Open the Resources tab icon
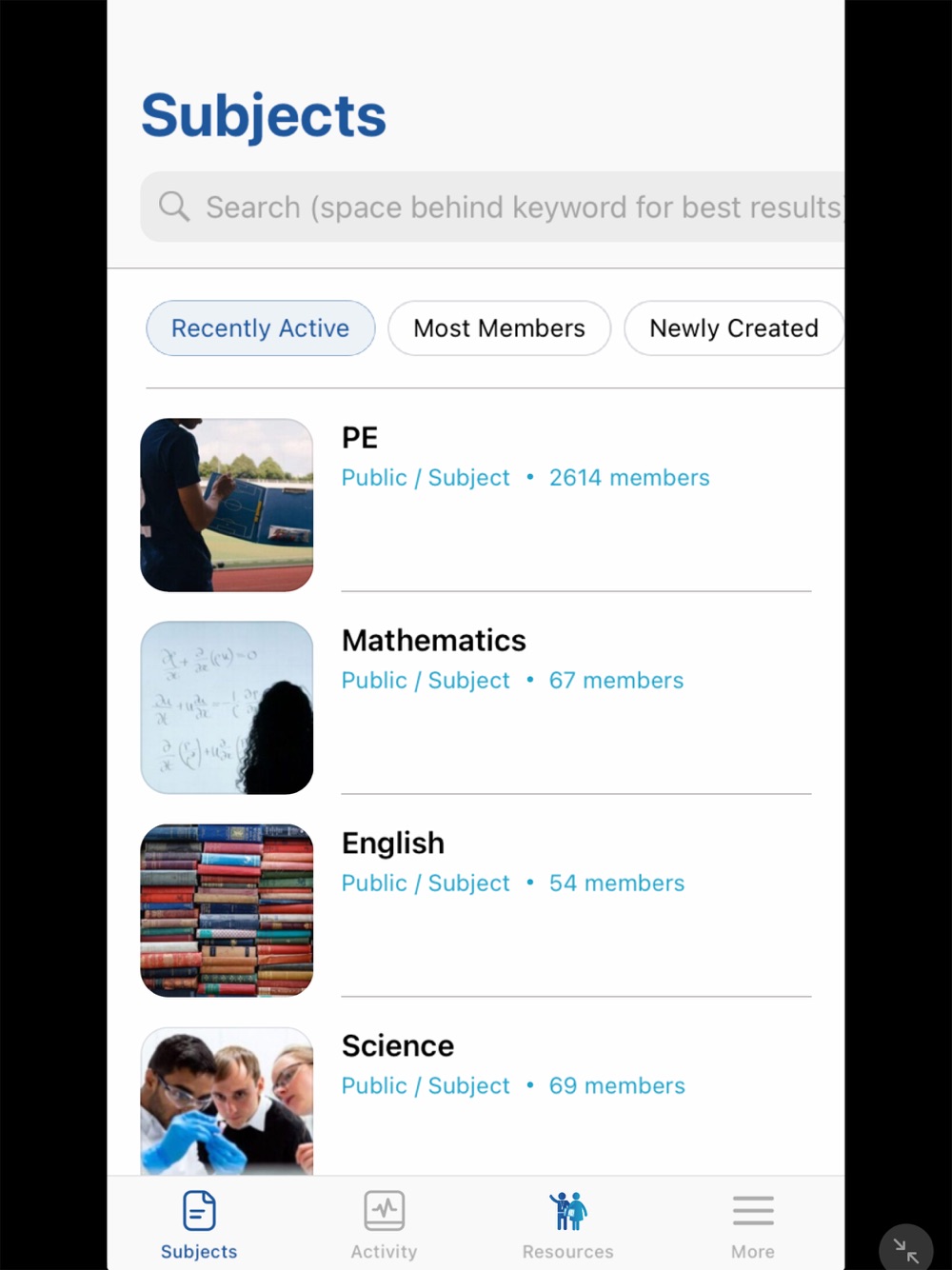This screenshot has width=952, height=1270. pos(568,1211)
